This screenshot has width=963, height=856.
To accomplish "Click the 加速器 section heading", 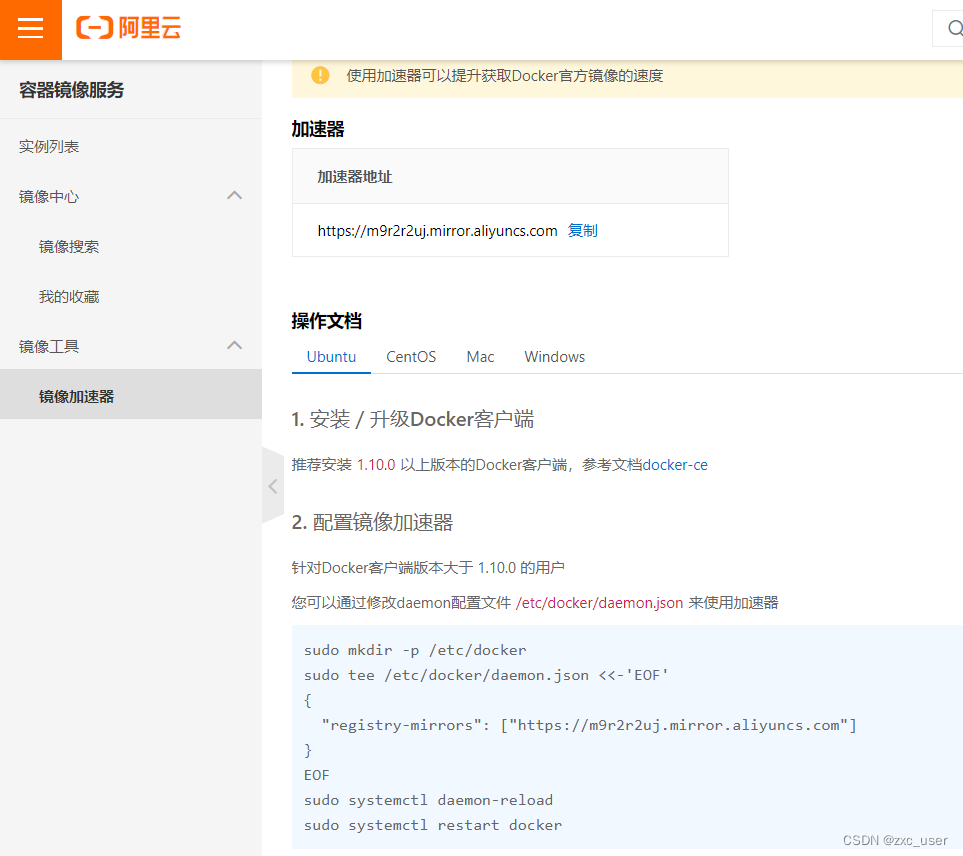I will click(x=318, y=129).
